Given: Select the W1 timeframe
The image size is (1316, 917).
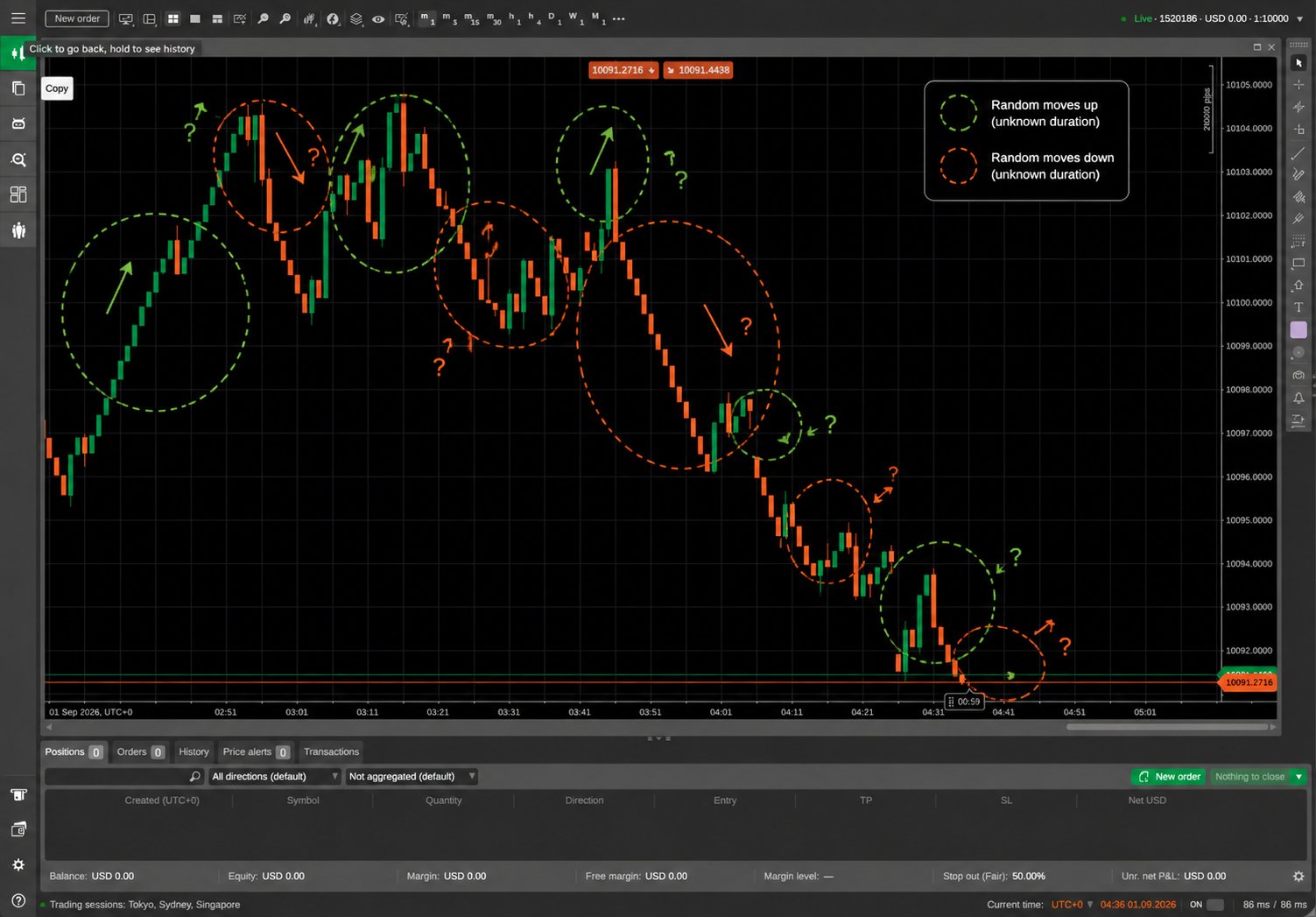Looking at the screenshot, I should [575, 18].
